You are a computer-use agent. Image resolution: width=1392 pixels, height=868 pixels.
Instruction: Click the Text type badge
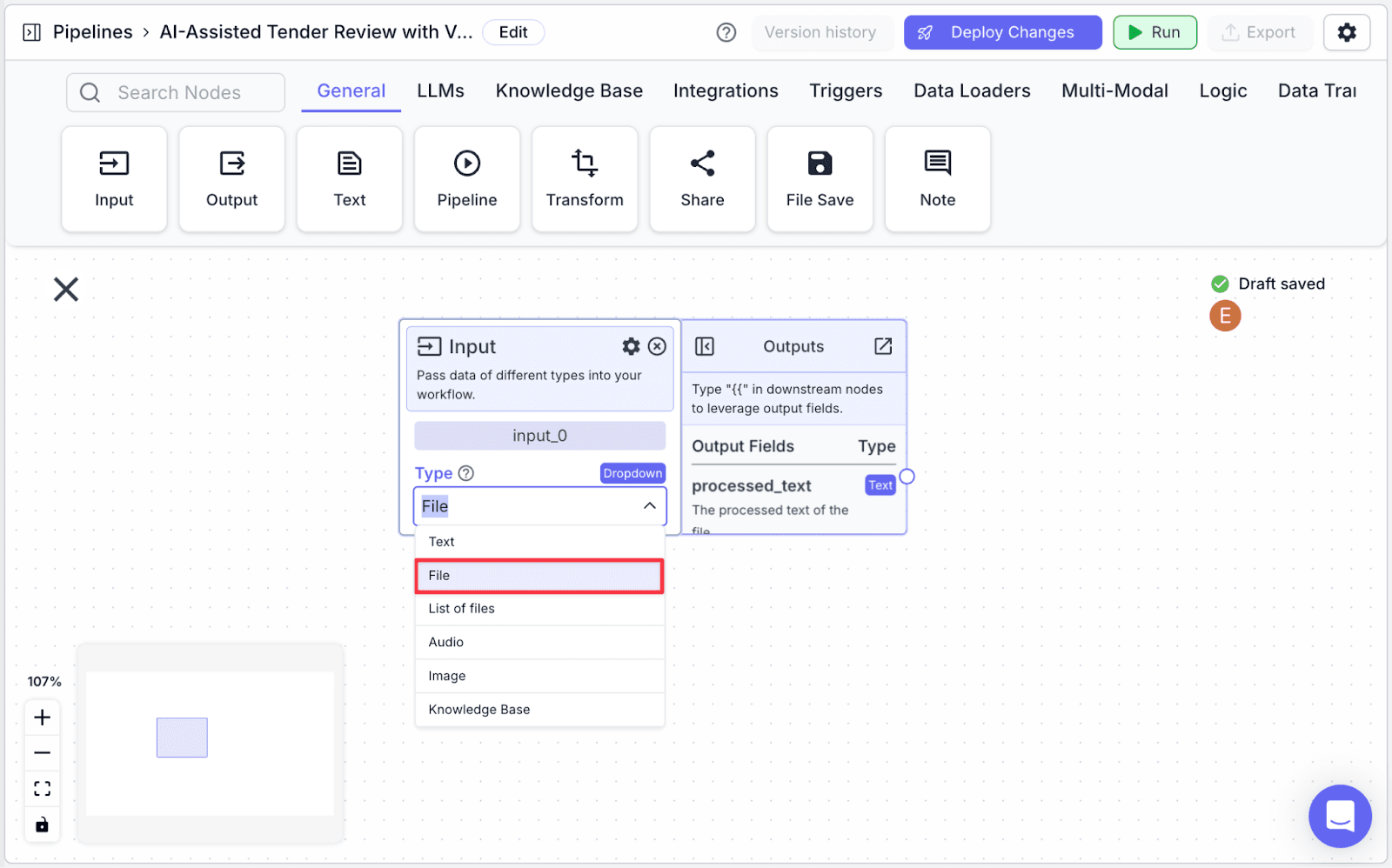pyautogui.click(x=880, y=485)
